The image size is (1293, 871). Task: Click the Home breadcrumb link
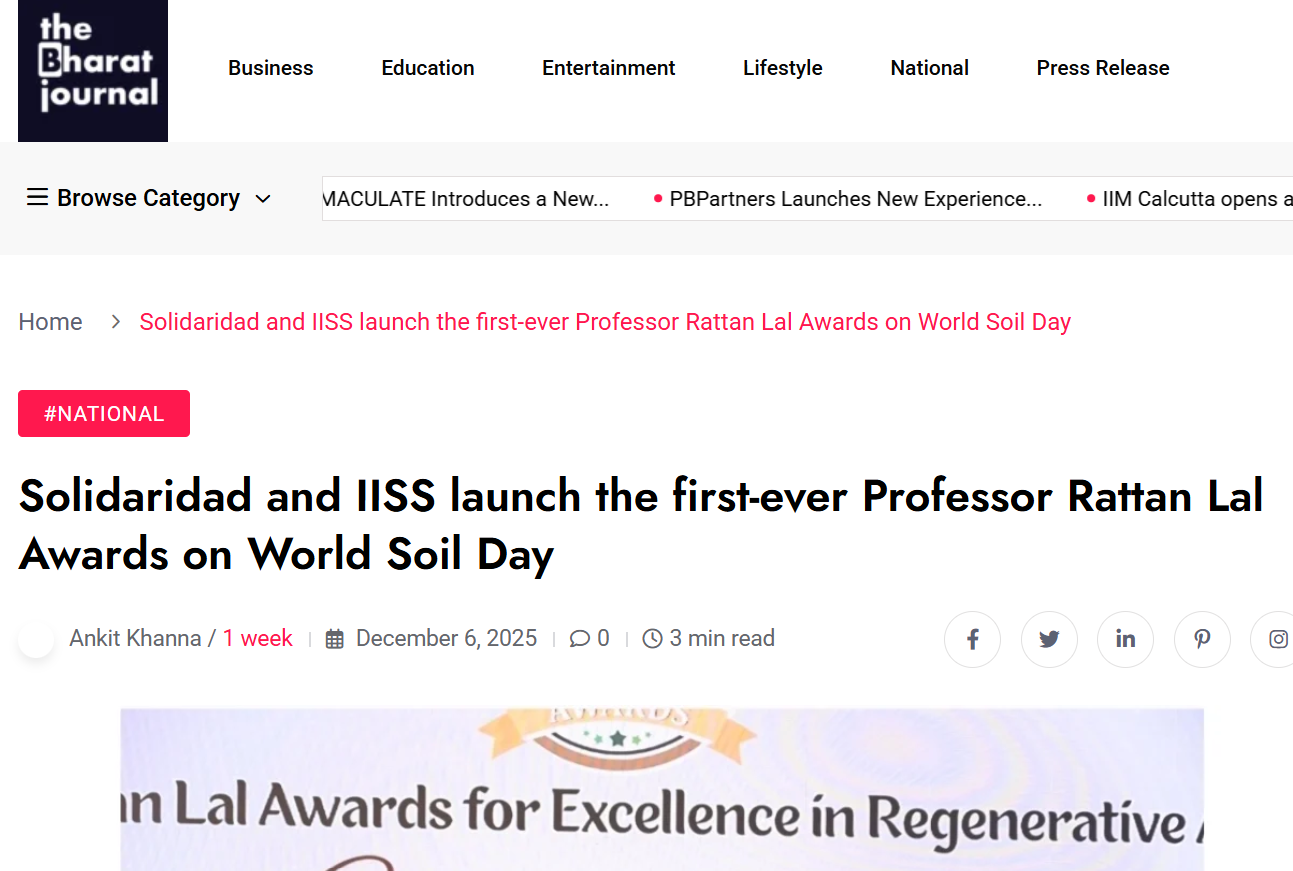(x=50, y=322)
